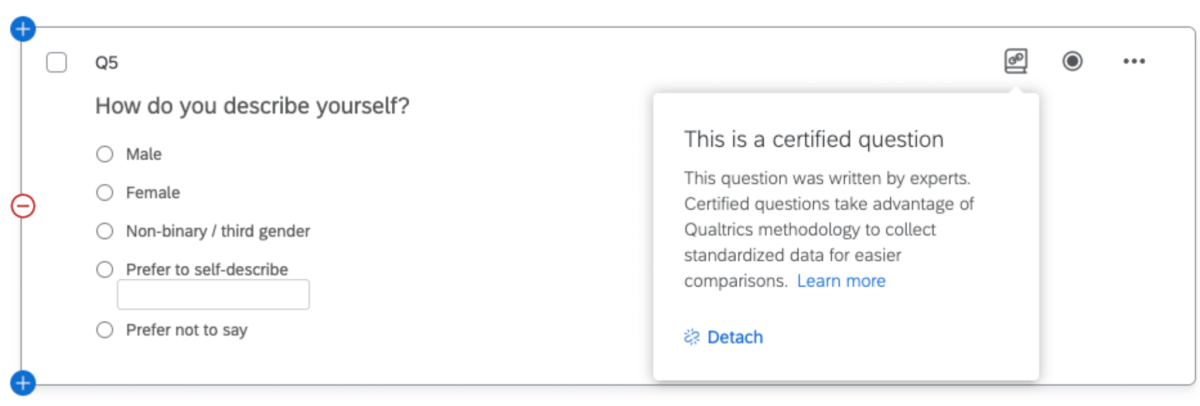Open the three-dot question options menu

click(x=1133, y=62)
